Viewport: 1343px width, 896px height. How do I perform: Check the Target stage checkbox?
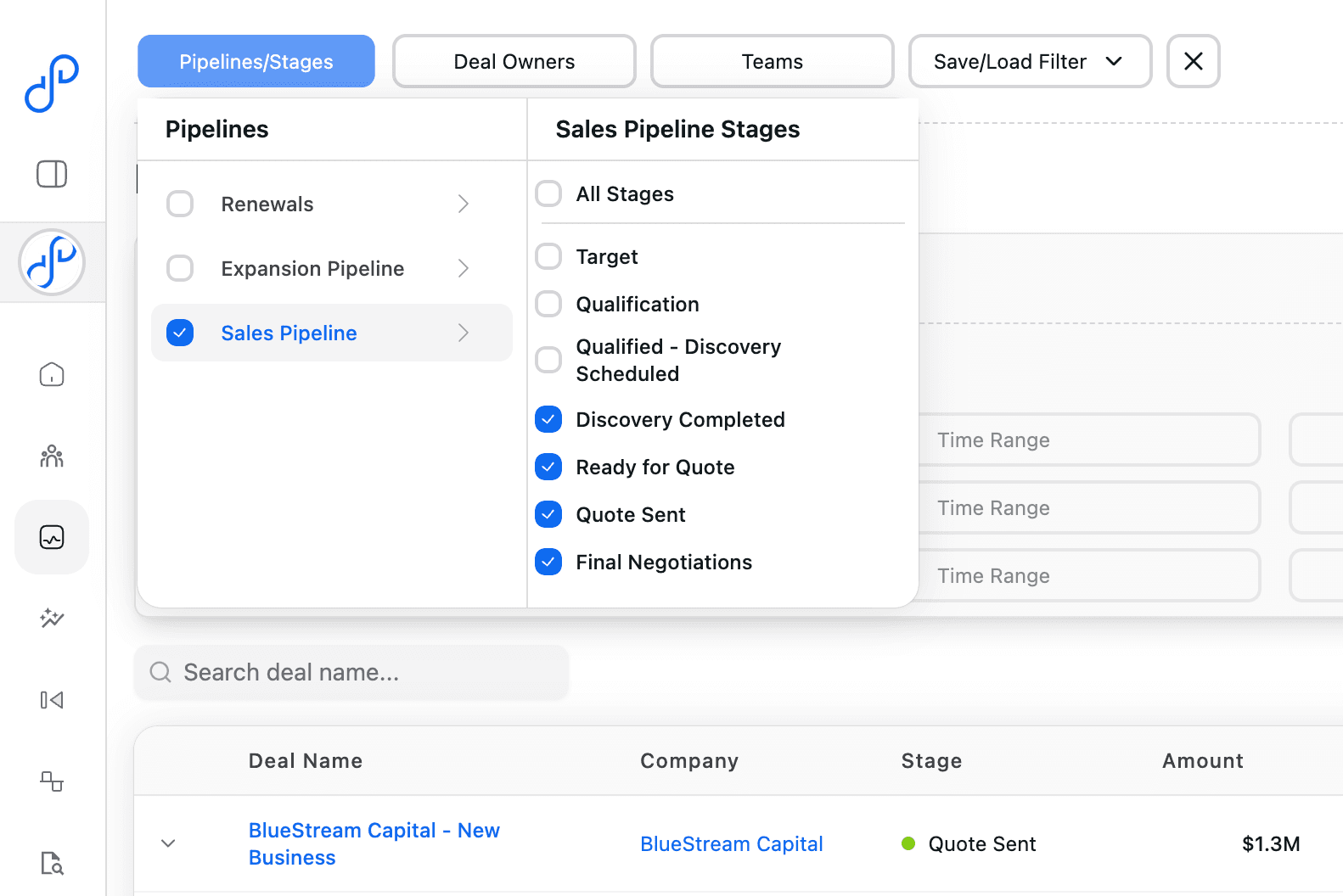tap(548, 256)
